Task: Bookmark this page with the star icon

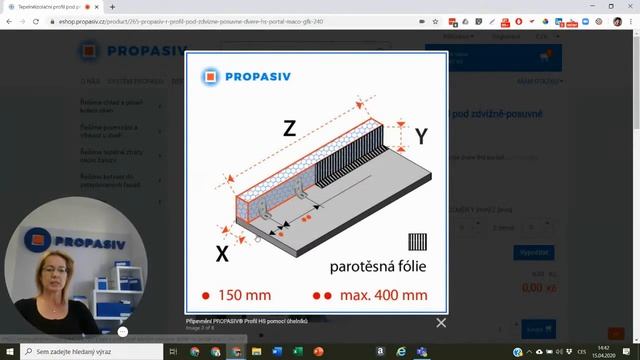Action: point(435,22)
